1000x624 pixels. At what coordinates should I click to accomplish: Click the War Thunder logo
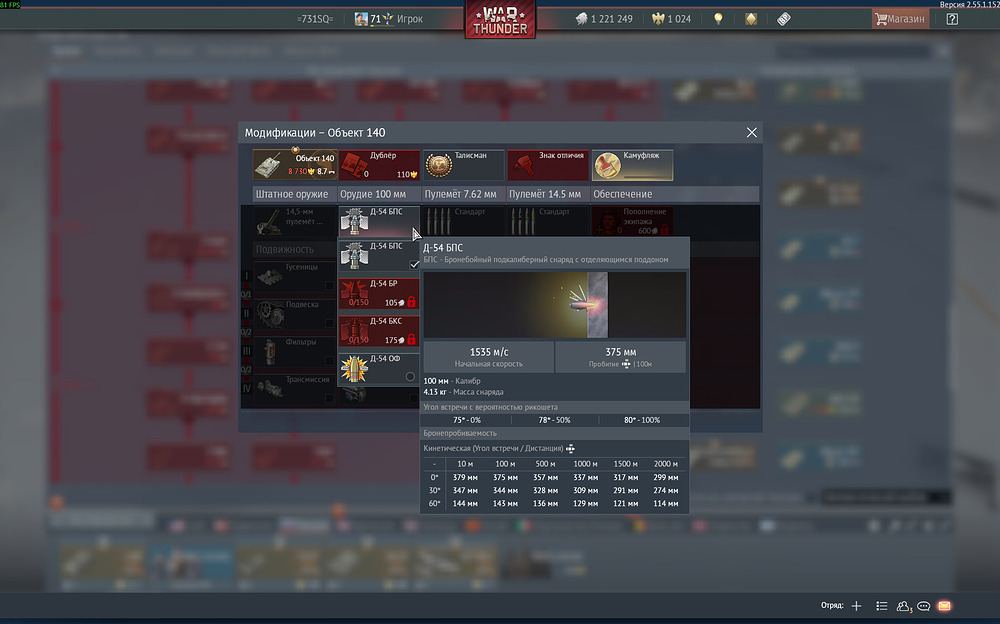[x=500, y=19]
